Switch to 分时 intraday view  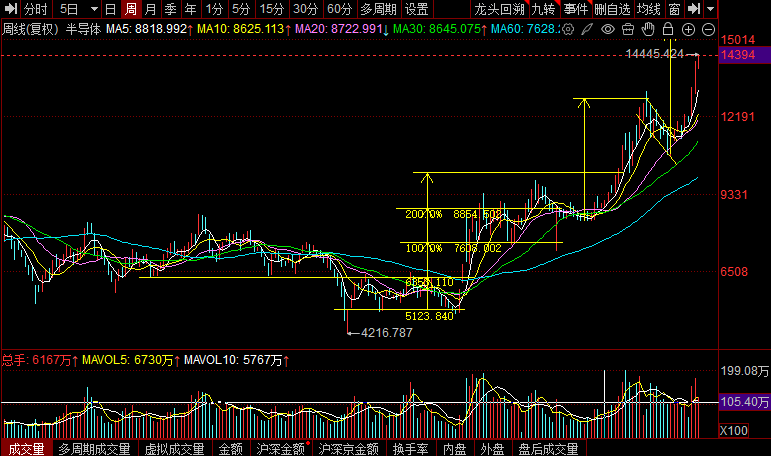35,9
